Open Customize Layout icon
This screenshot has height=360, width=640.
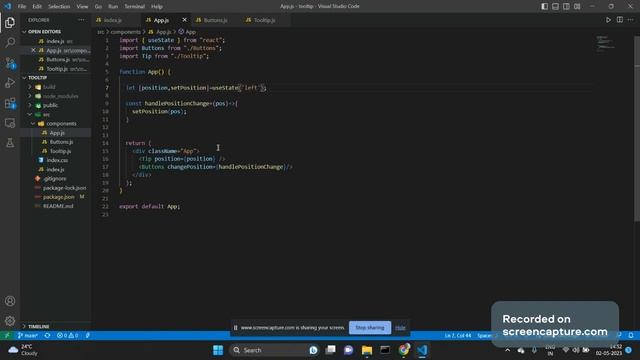pos(577,6)
